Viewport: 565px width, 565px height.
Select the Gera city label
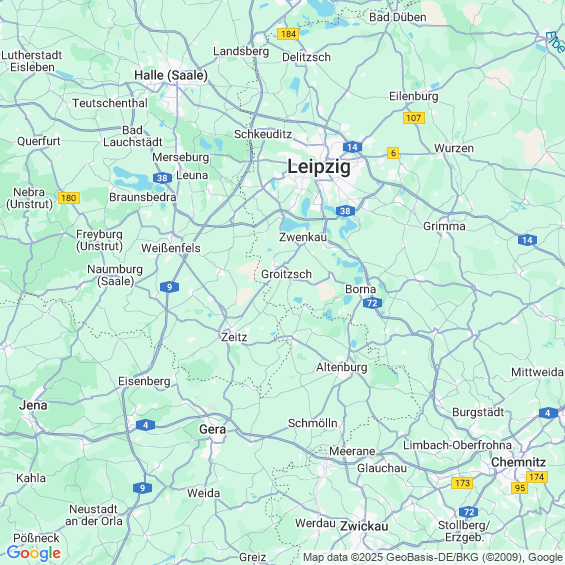tap(213, 430)
